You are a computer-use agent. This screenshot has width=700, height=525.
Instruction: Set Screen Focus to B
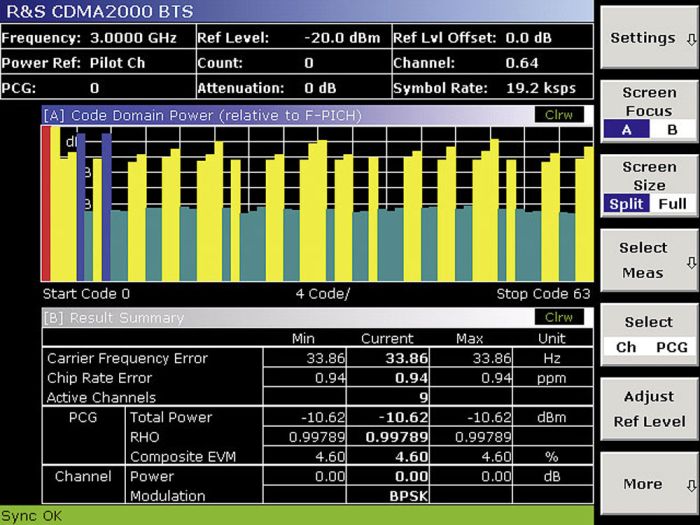(672, 130)
